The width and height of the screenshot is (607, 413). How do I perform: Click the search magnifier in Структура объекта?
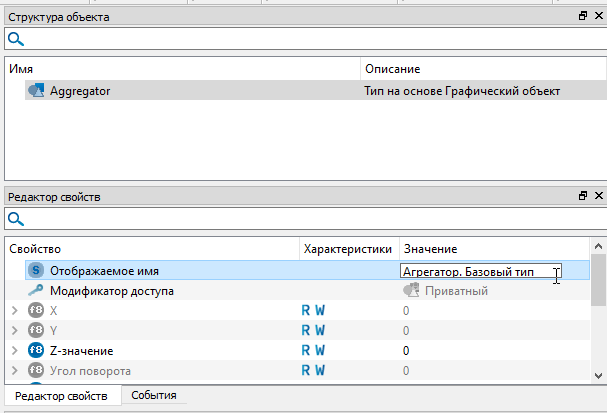[15, 39]
